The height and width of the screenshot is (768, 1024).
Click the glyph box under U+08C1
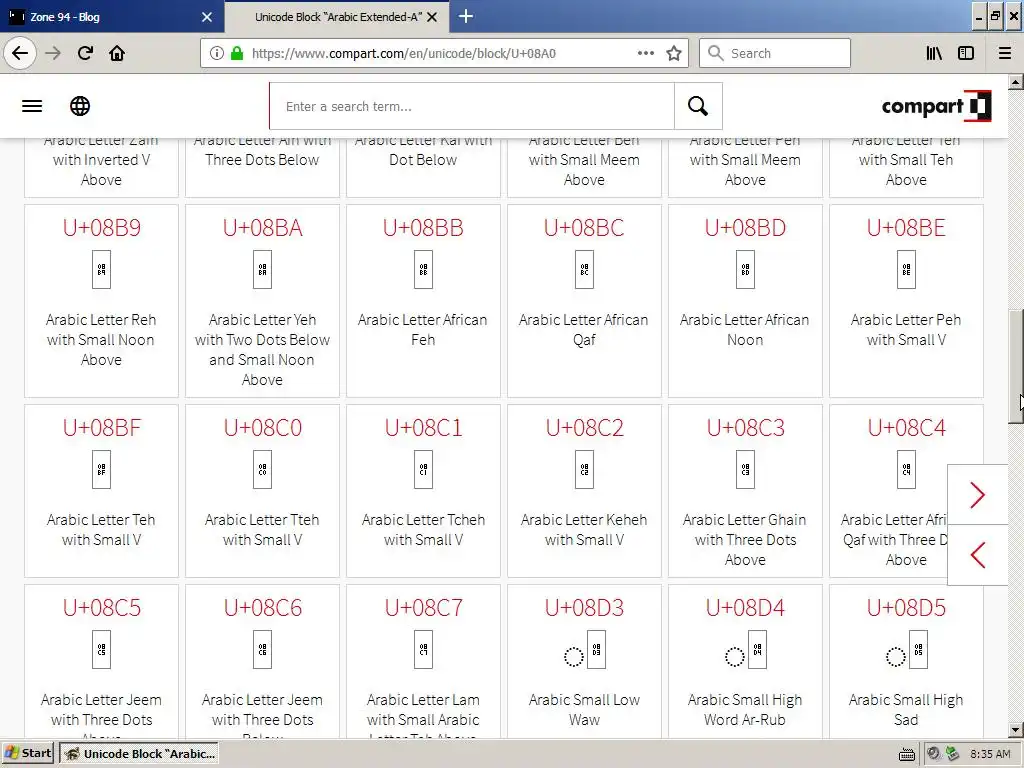[423, 470]
